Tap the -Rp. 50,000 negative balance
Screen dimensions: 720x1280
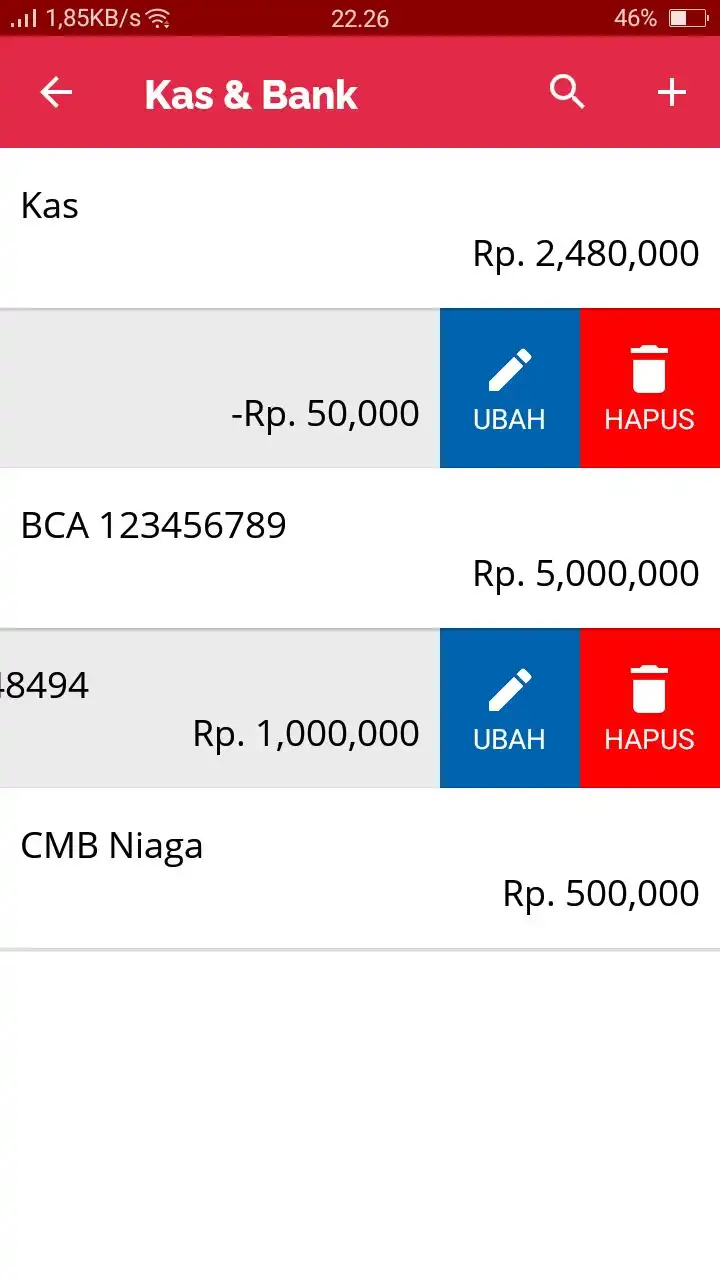tap(325, 414)
